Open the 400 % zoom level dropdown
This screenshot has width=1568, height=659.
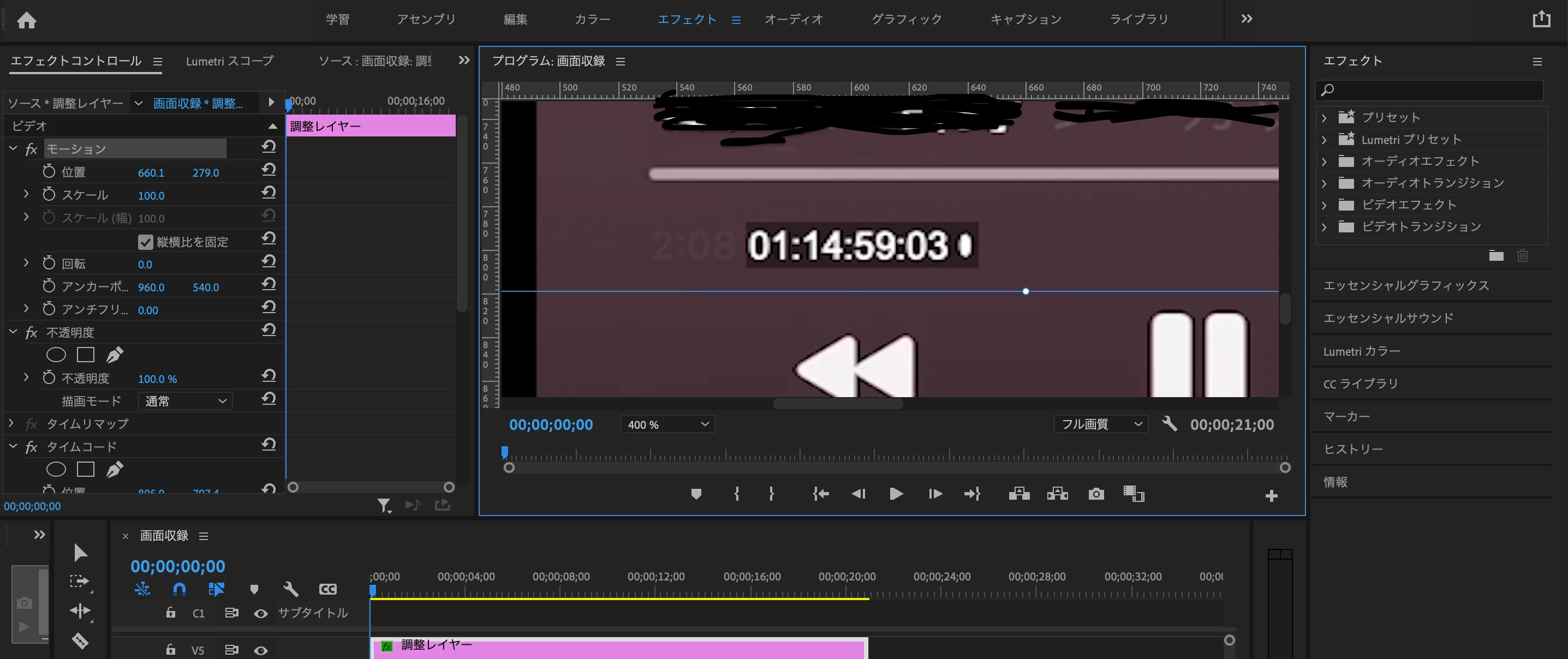click(x=667, y=424)
